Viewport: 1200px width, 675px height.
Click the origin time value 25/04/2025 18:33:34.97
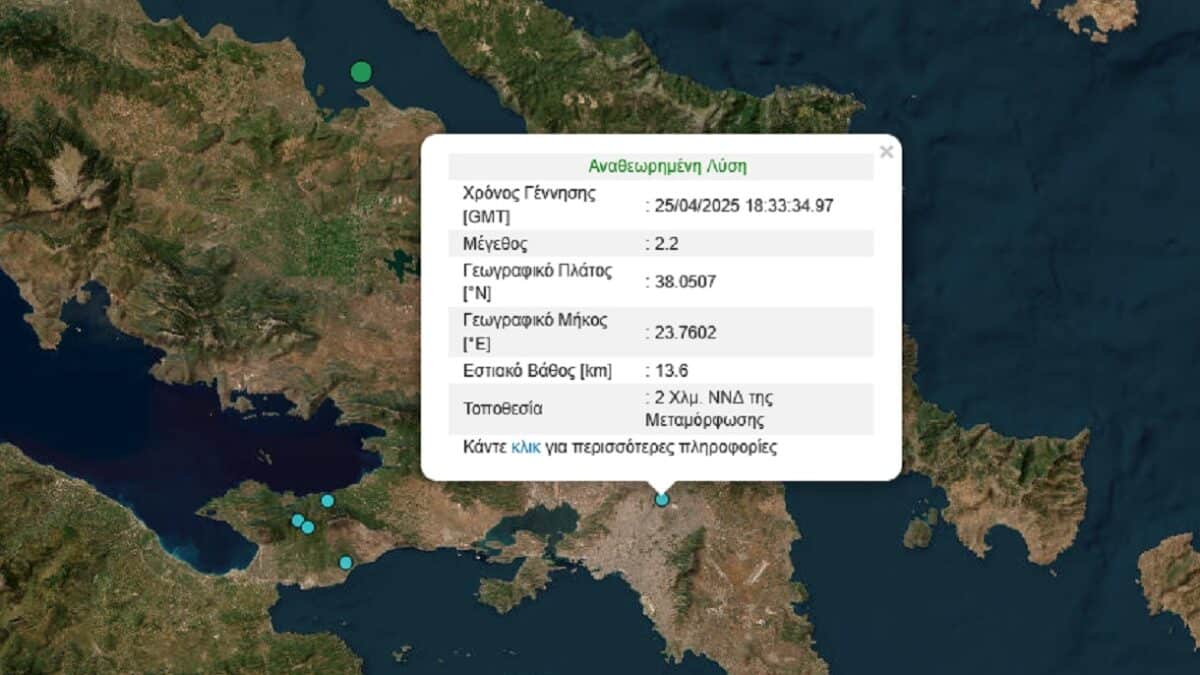click(744, 206)
